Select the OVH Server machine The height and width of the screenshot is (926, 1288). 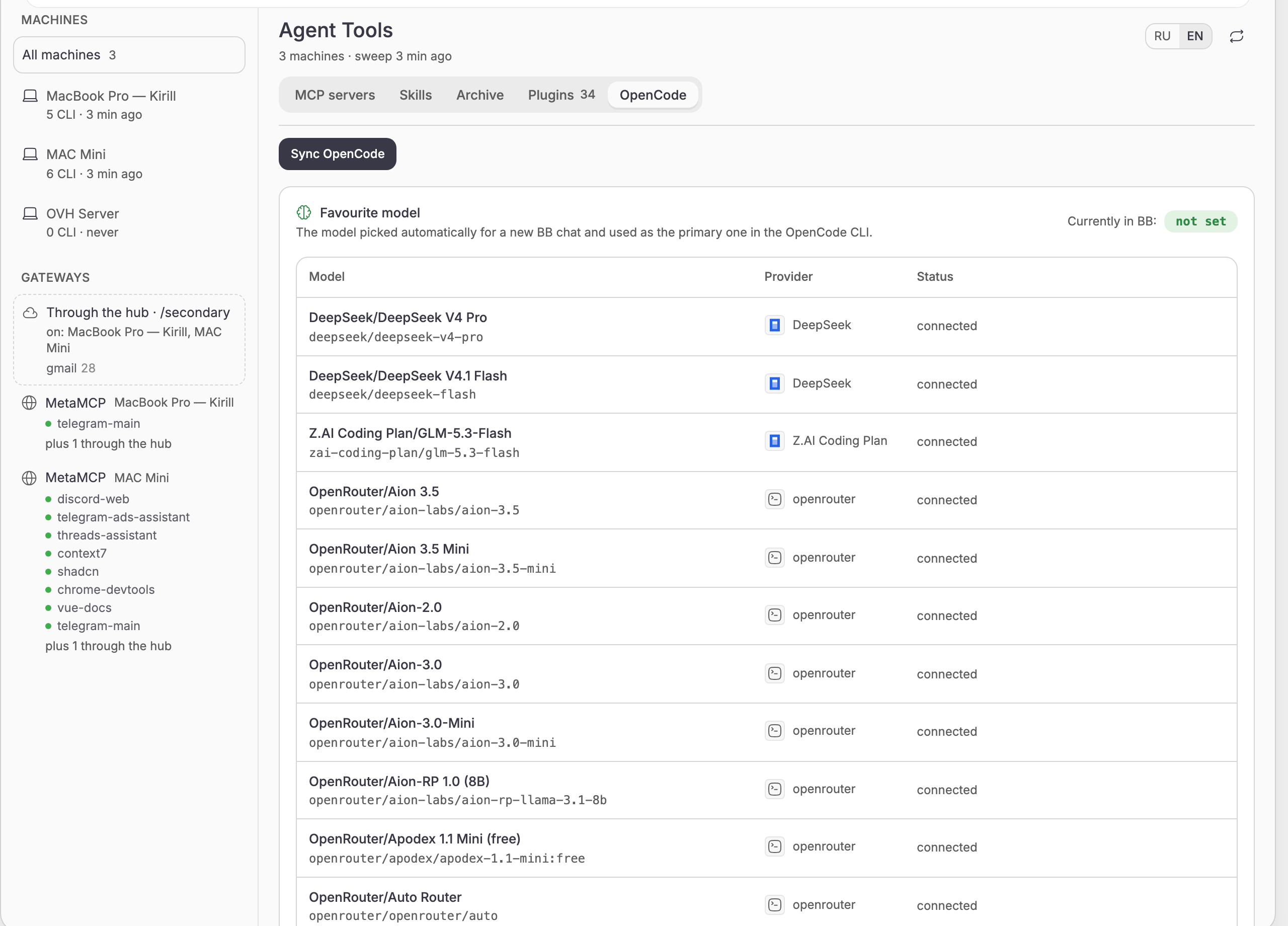[x=129, y=223]
